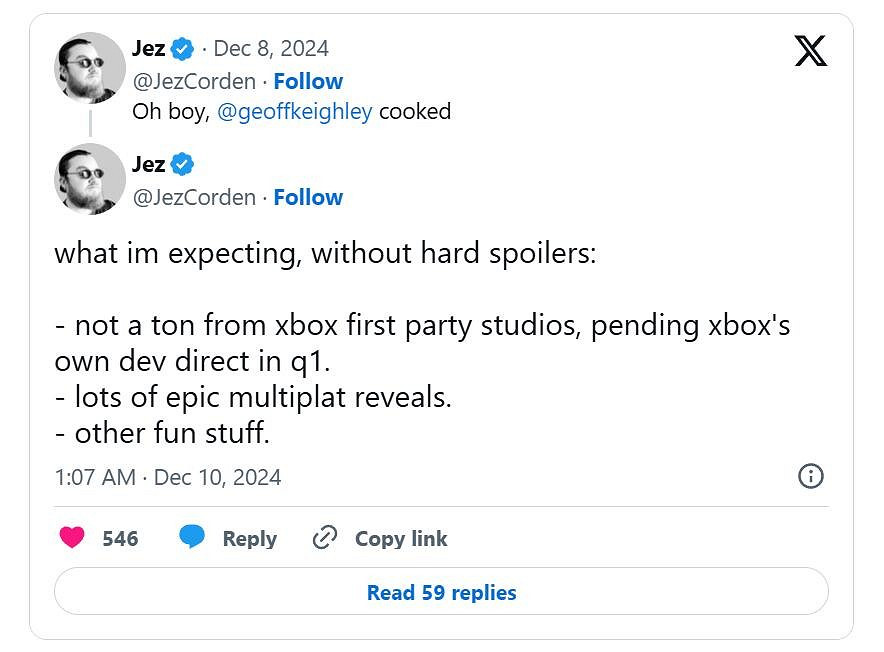Click the Read 59 replies link

441,592
